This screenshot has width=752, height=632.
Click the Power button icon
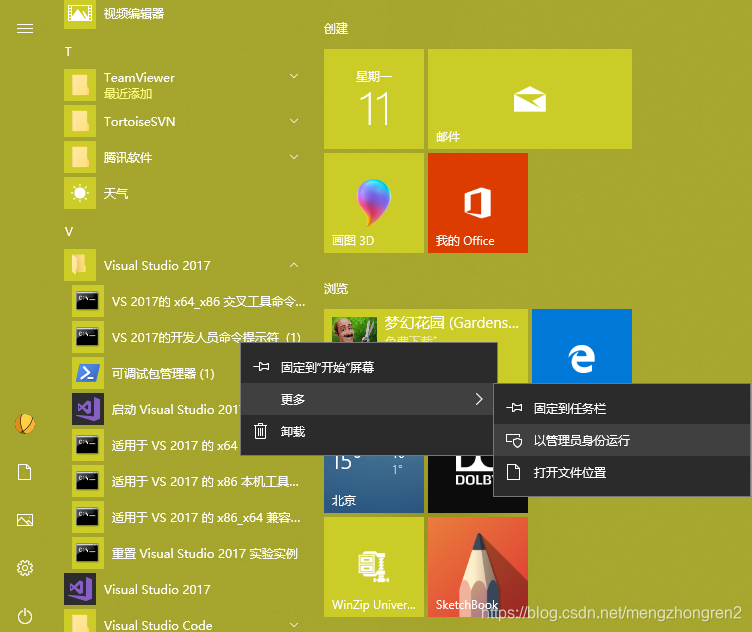click(x=25, y=616)
